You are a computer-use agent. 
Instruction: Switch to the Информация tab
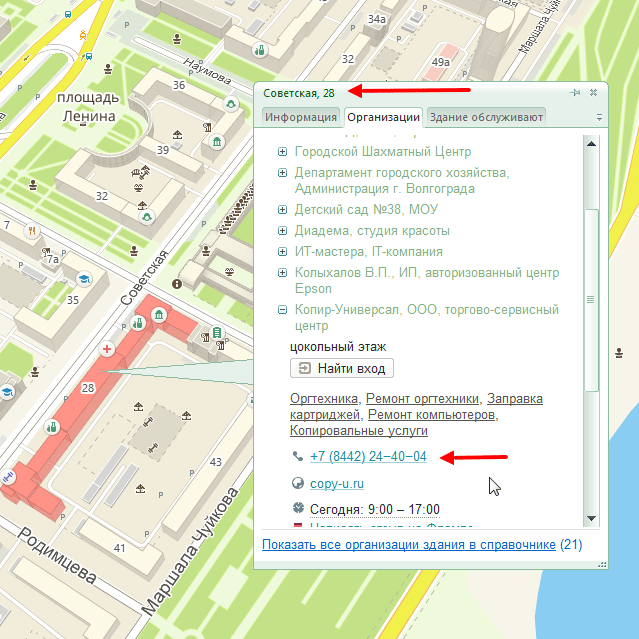[x=300, y=117]
